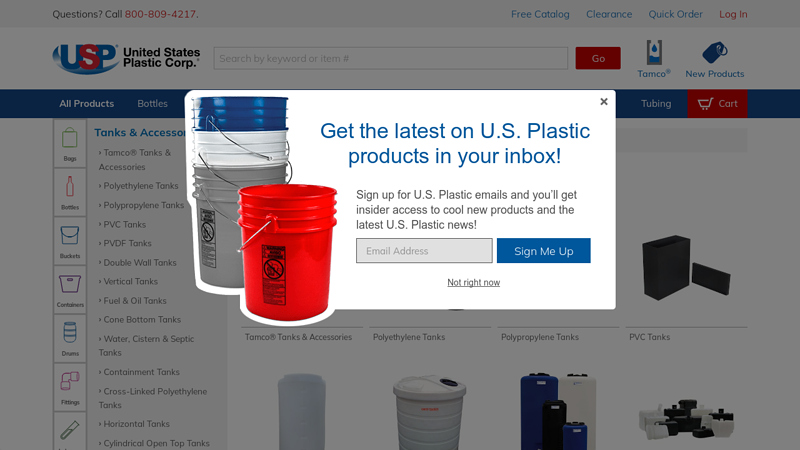
Task: Select the Tubing menu item
Action: coord(656,104)
